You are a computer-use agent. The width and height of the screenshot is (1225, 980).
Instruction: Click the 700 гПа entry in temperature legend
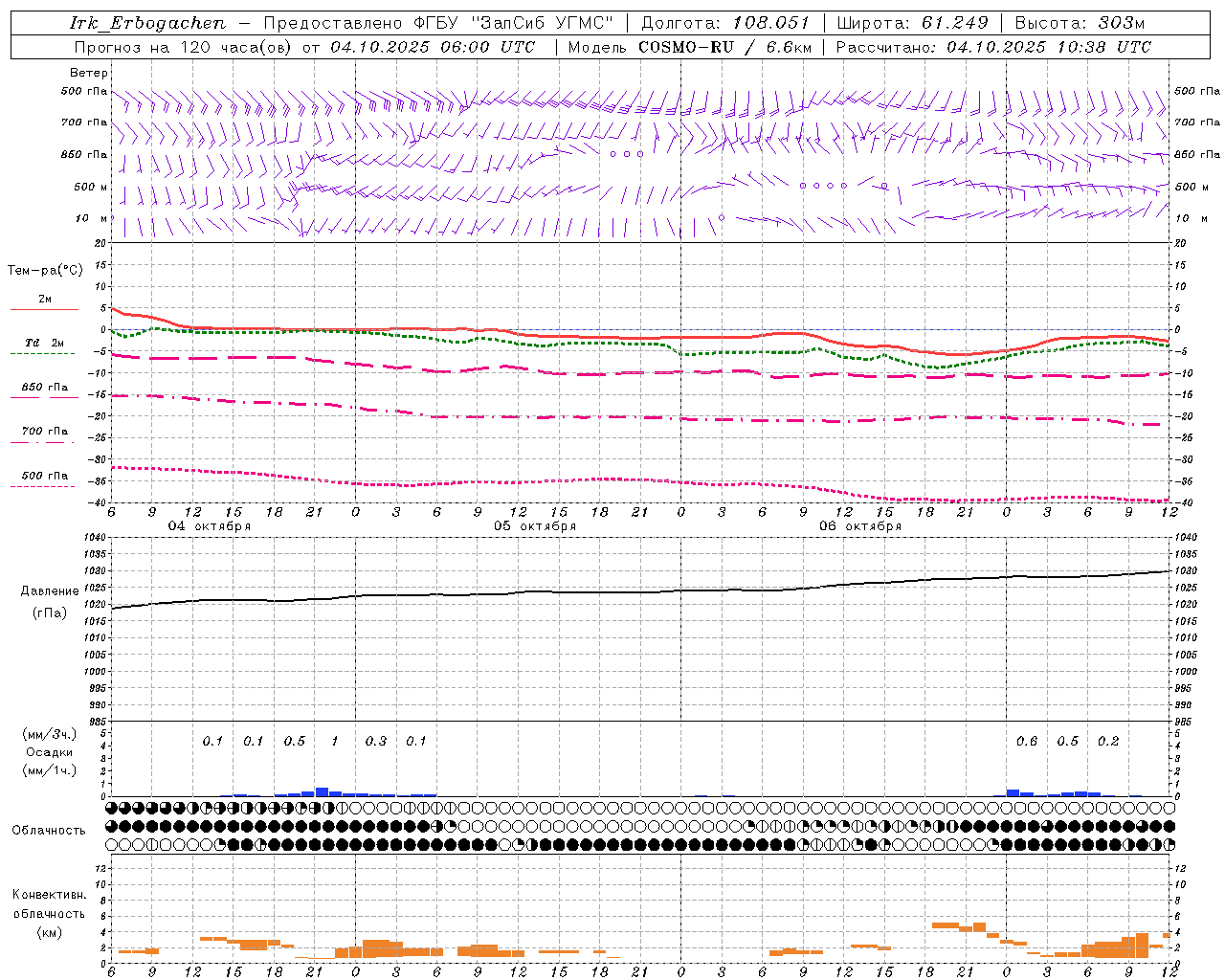45,432
